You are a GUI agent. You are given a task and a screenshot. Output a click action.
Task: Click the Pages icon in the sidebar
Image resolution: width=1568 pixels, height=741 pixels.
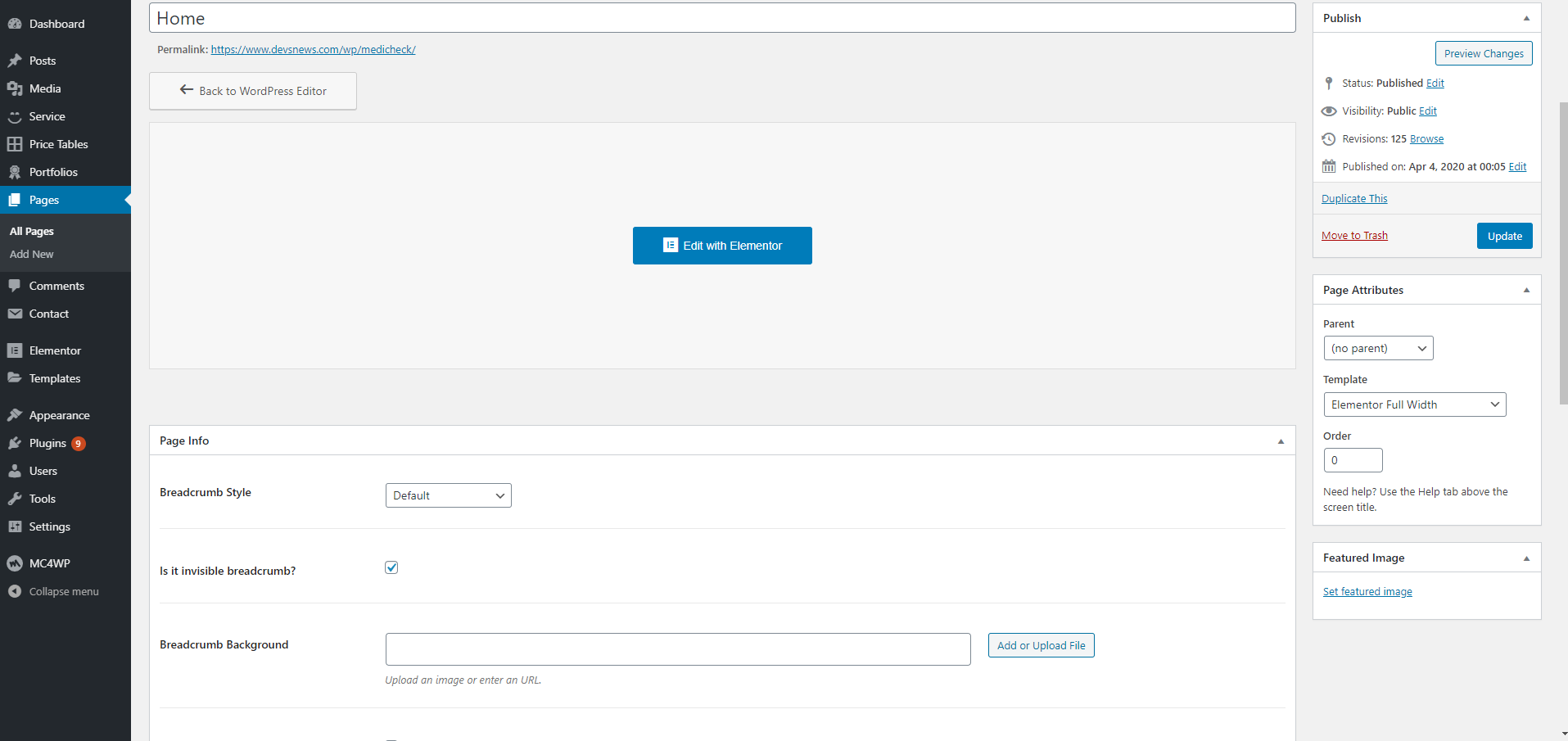click(x=15, y=200)
